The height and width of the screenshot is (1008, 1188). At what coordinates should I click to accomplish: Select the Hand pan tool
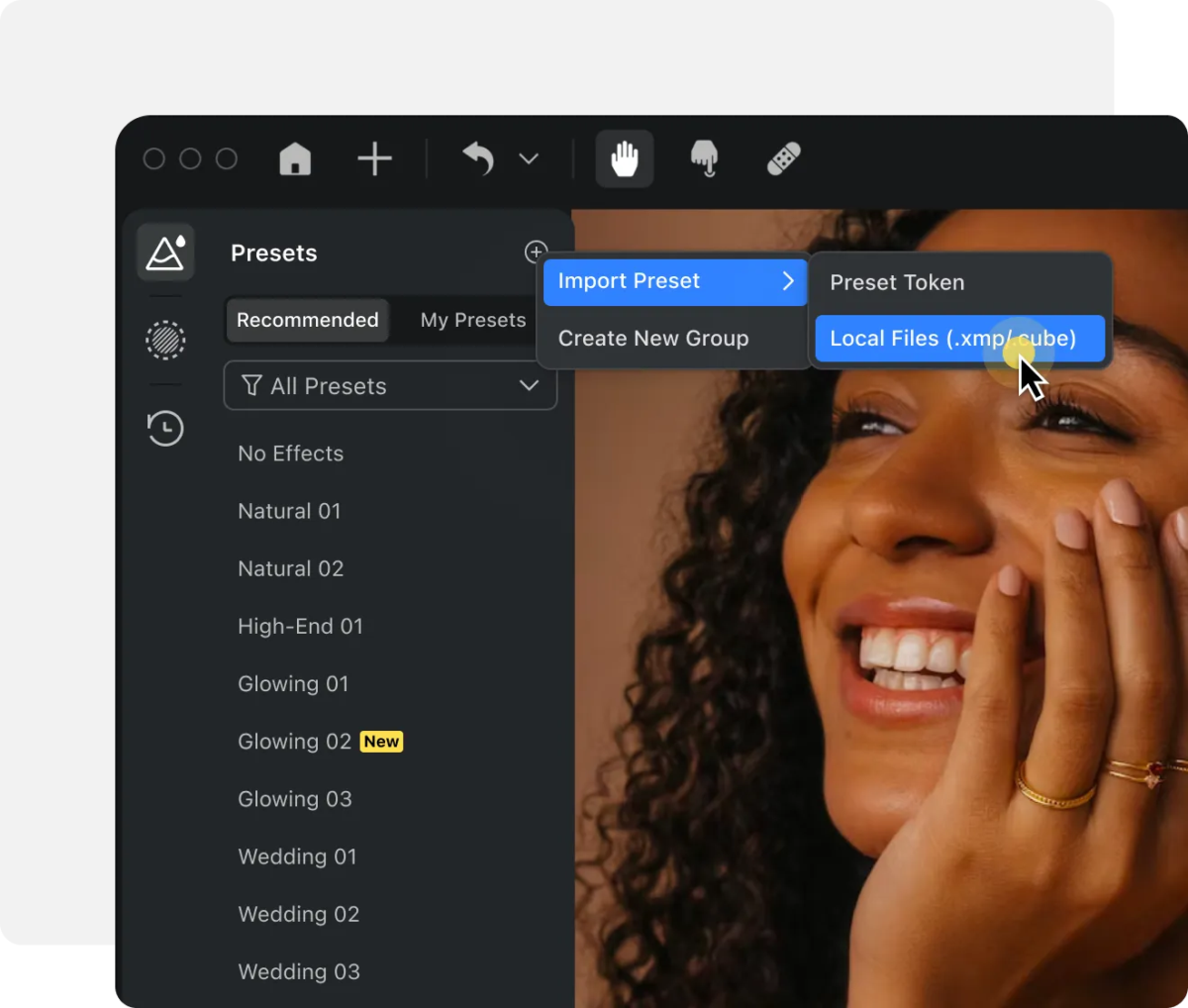(x=625, y=158)
